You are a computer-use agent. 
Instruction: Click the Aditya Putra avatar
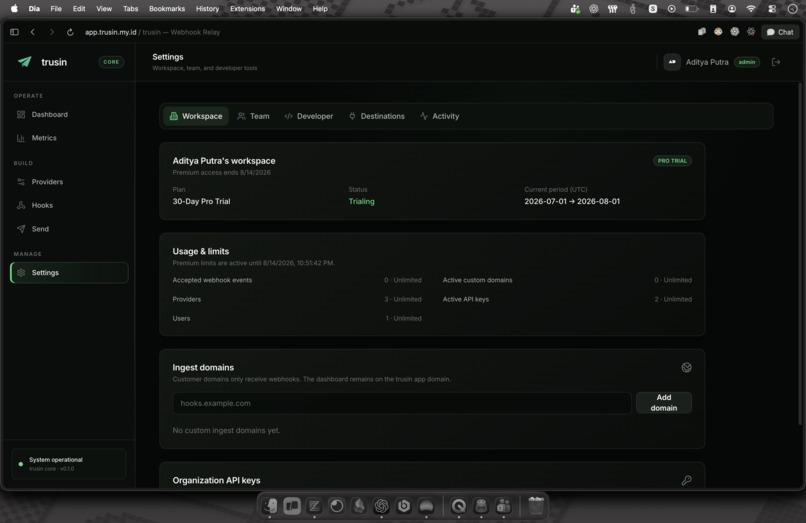coord(672,62)
